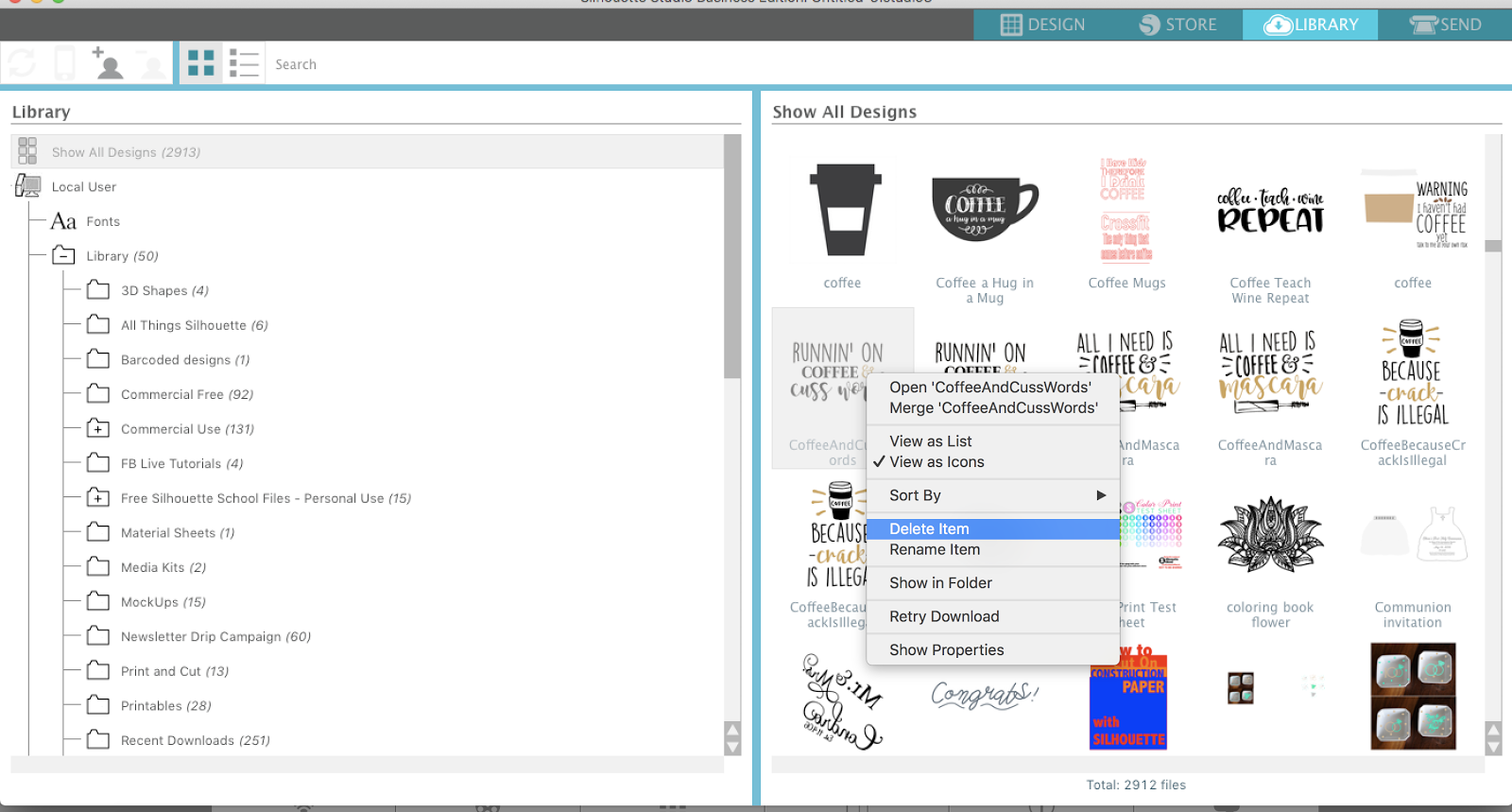Select the Coffee Mugs design
The width and height of the screenshot is (1512, 812).
[1126, 210]
